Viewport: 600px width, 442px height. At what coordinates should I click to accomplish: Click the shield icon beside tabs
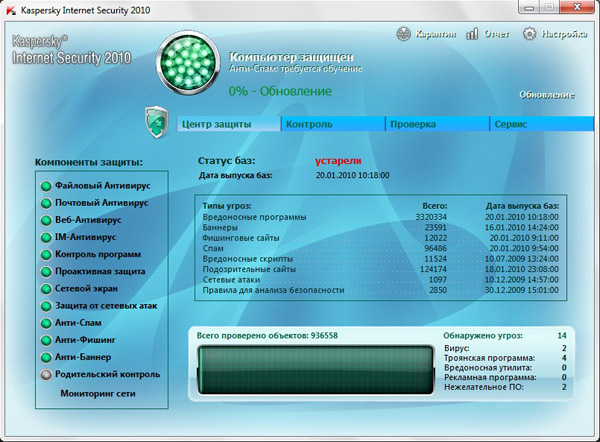pos(157,122)
